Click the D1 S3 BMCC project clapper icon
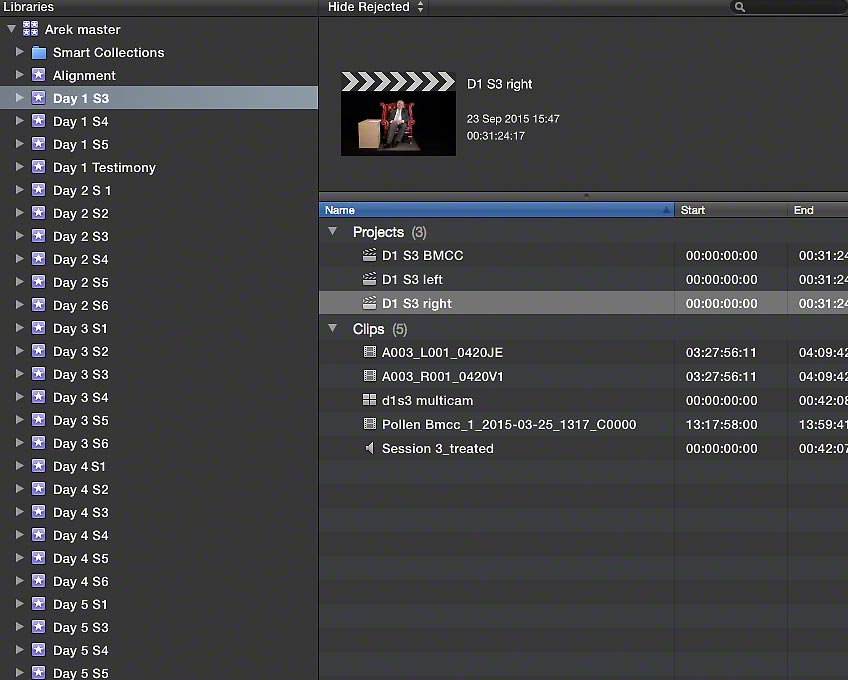 click(369, 255)
